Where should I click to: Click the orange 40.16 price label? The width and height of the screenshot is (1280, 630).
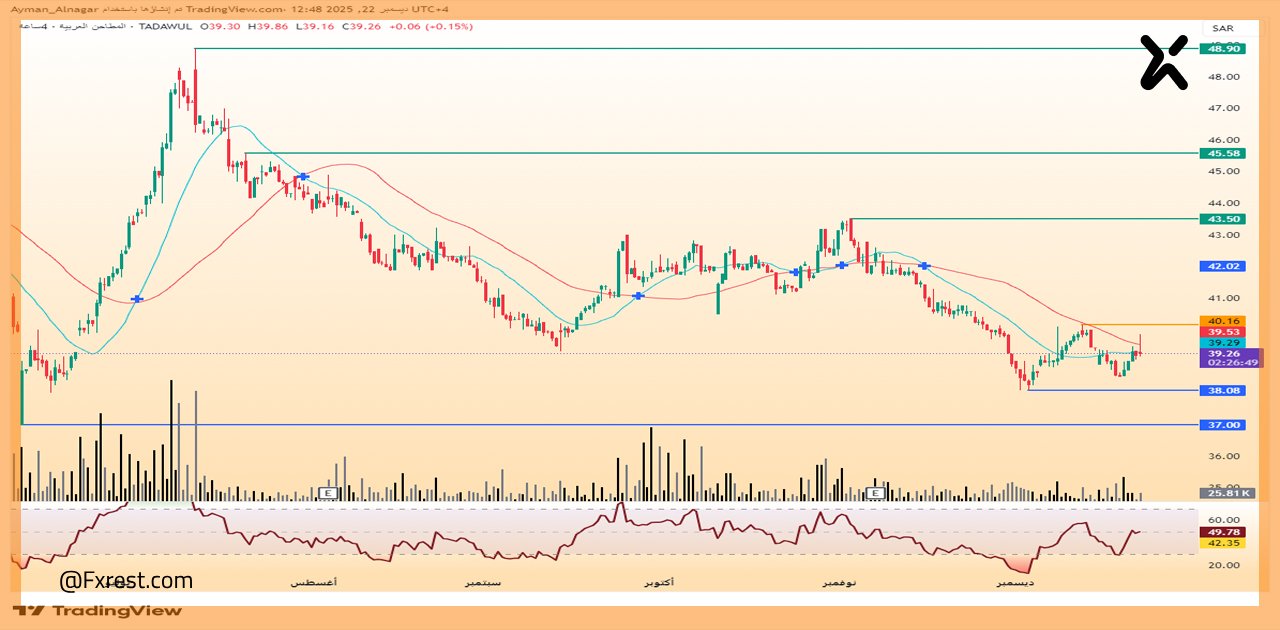tap(1224, 321)
